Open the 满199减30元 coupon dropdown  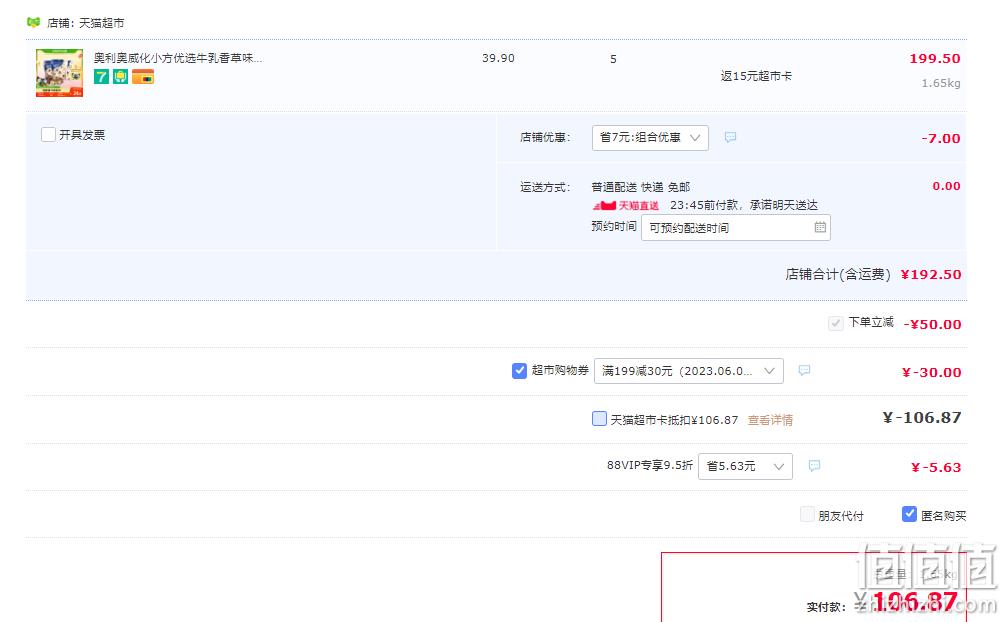pyautogui.click(x=688, y=371)
